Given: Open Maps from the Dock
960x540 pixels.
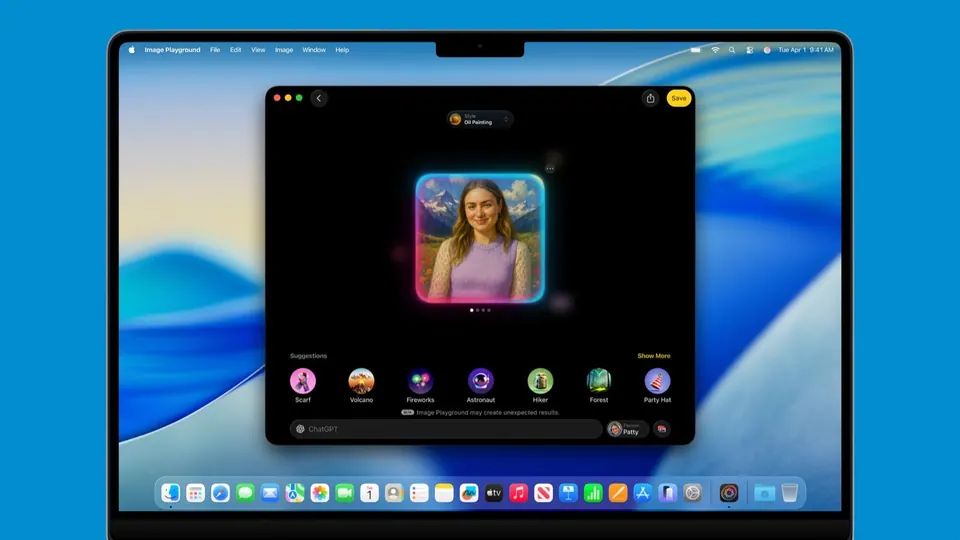Looking at the screenshot, I should tap(295, 493).
